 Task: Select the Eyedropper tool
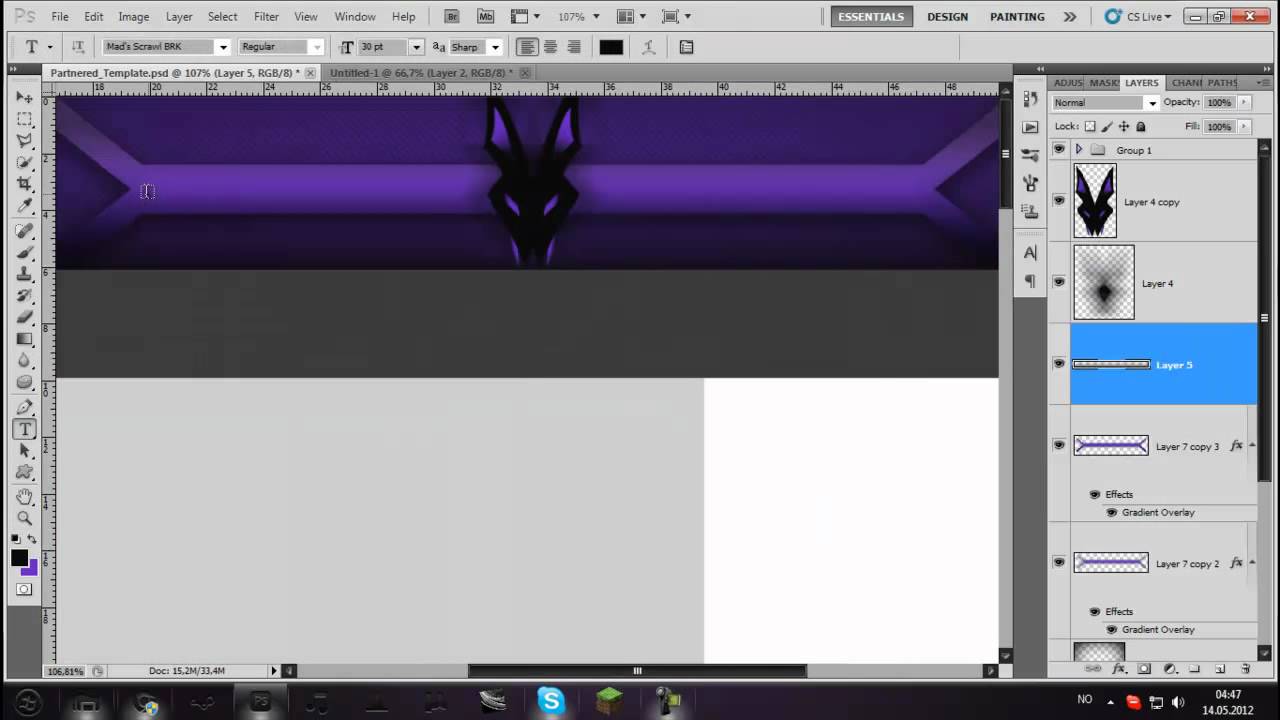point(24,206)
